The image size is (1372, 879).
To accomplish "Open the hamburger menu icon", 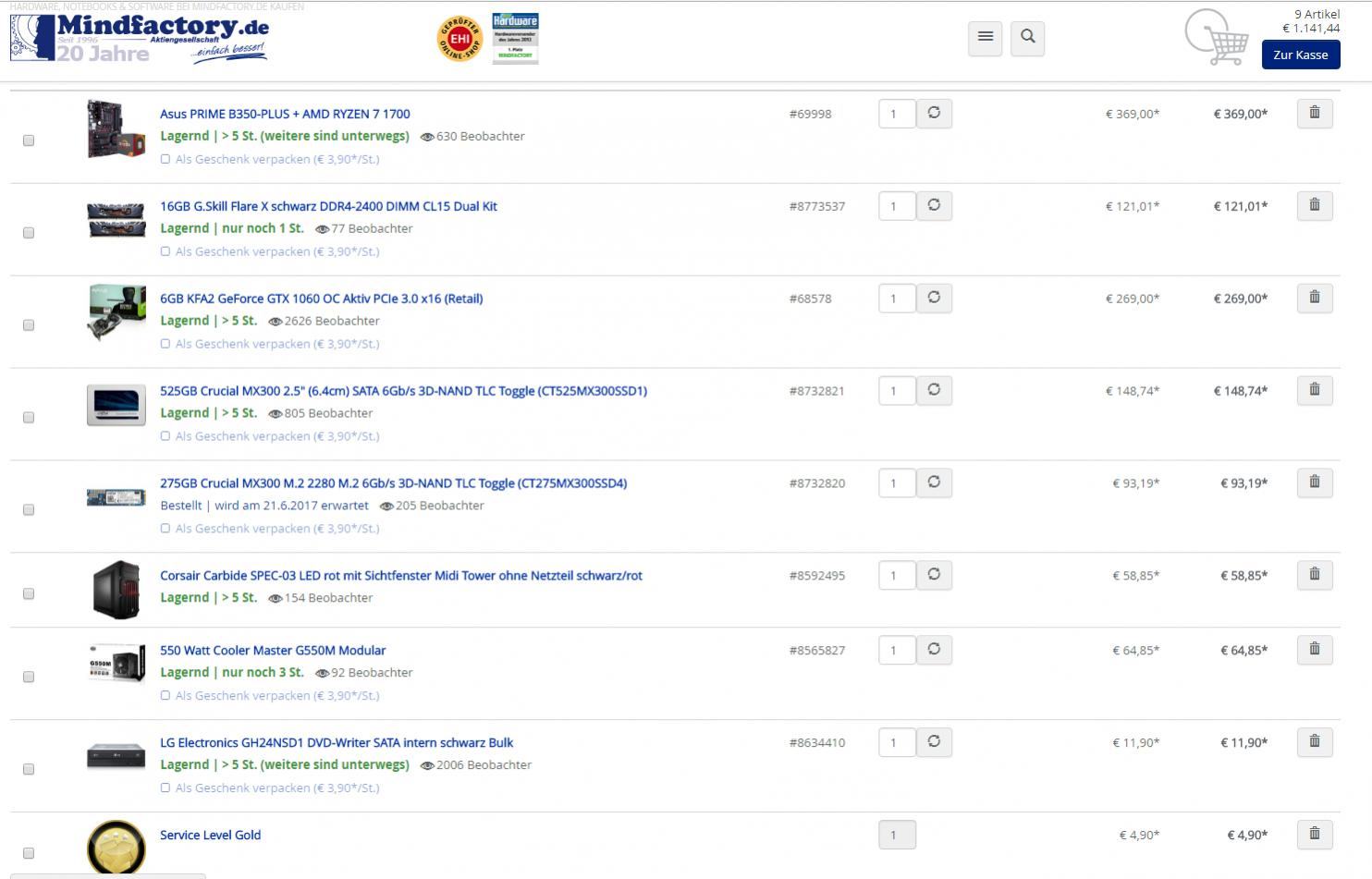I will click(985, 38).
